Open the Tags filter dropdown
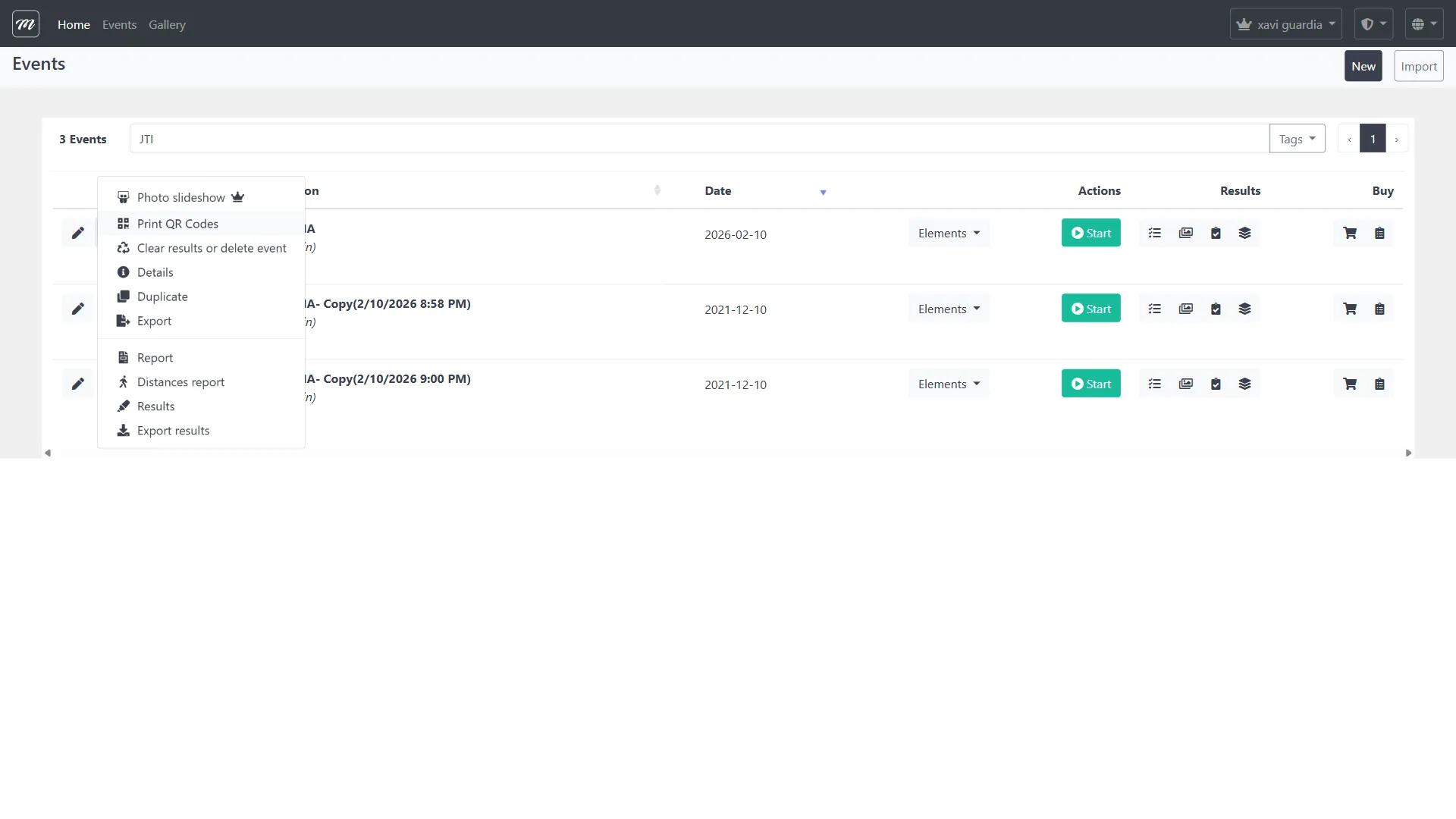The height and width of the screenshot is (819, 1456). 1297,139
